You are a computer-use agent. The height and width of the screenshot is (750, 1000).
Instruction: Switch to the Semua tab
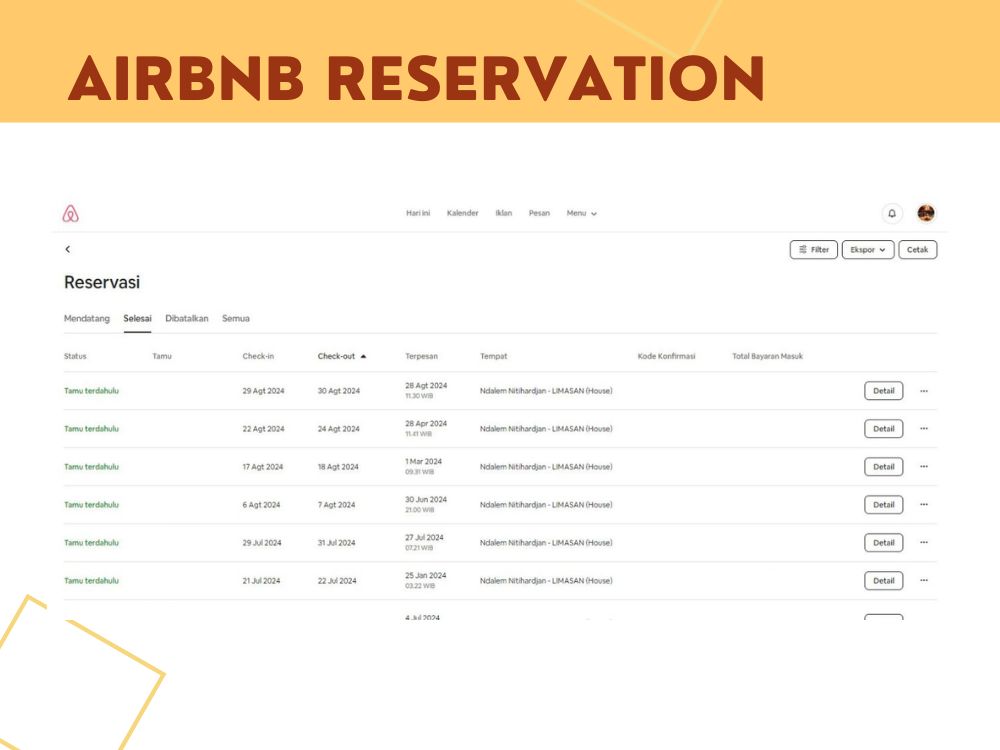pyautogui.click(x=236, y=318)
